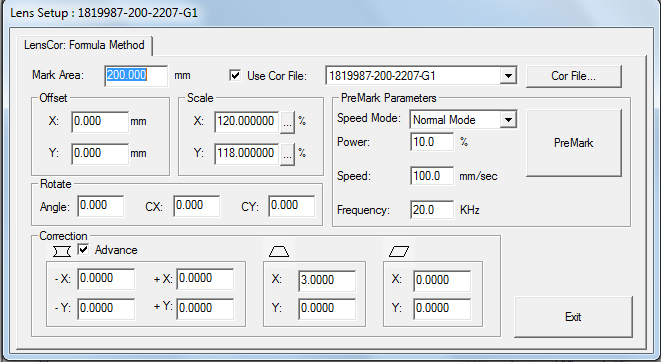
Task: Click the Lens Setup window title text
Action: click(104, 13)
